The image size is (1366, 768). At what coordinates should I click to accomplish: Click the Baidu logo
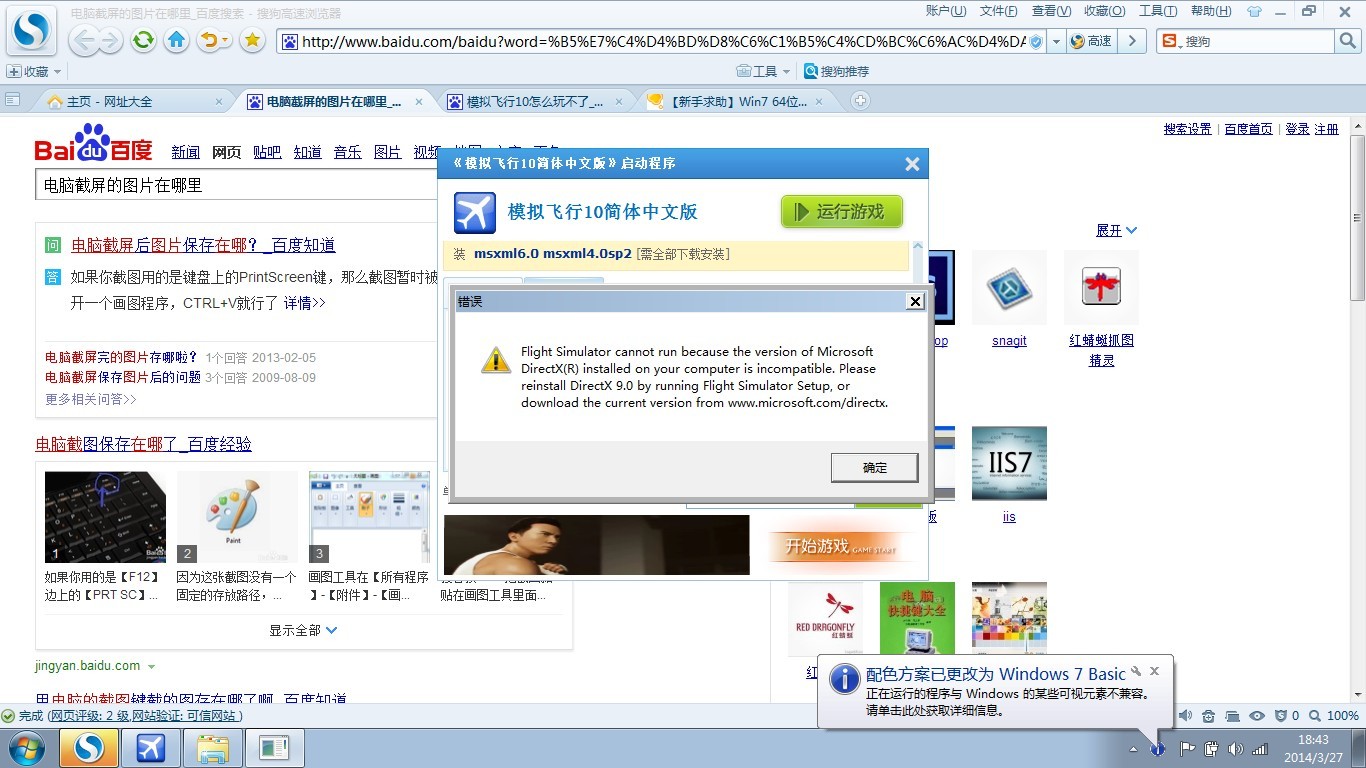93,145
